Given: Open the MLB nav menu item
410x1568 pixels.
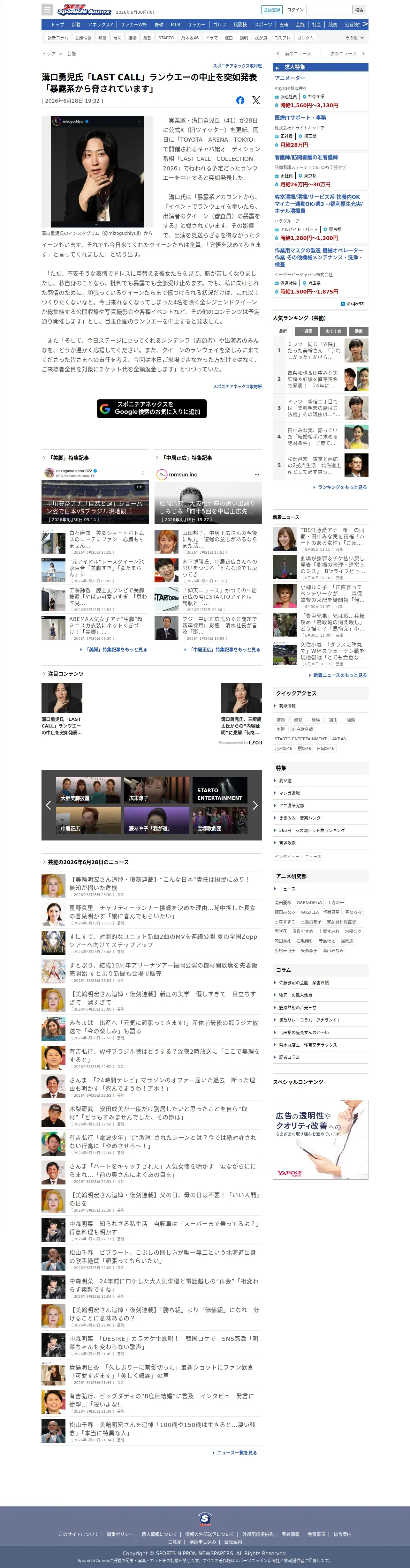Looking at the screenshot, I should point(175,25).
